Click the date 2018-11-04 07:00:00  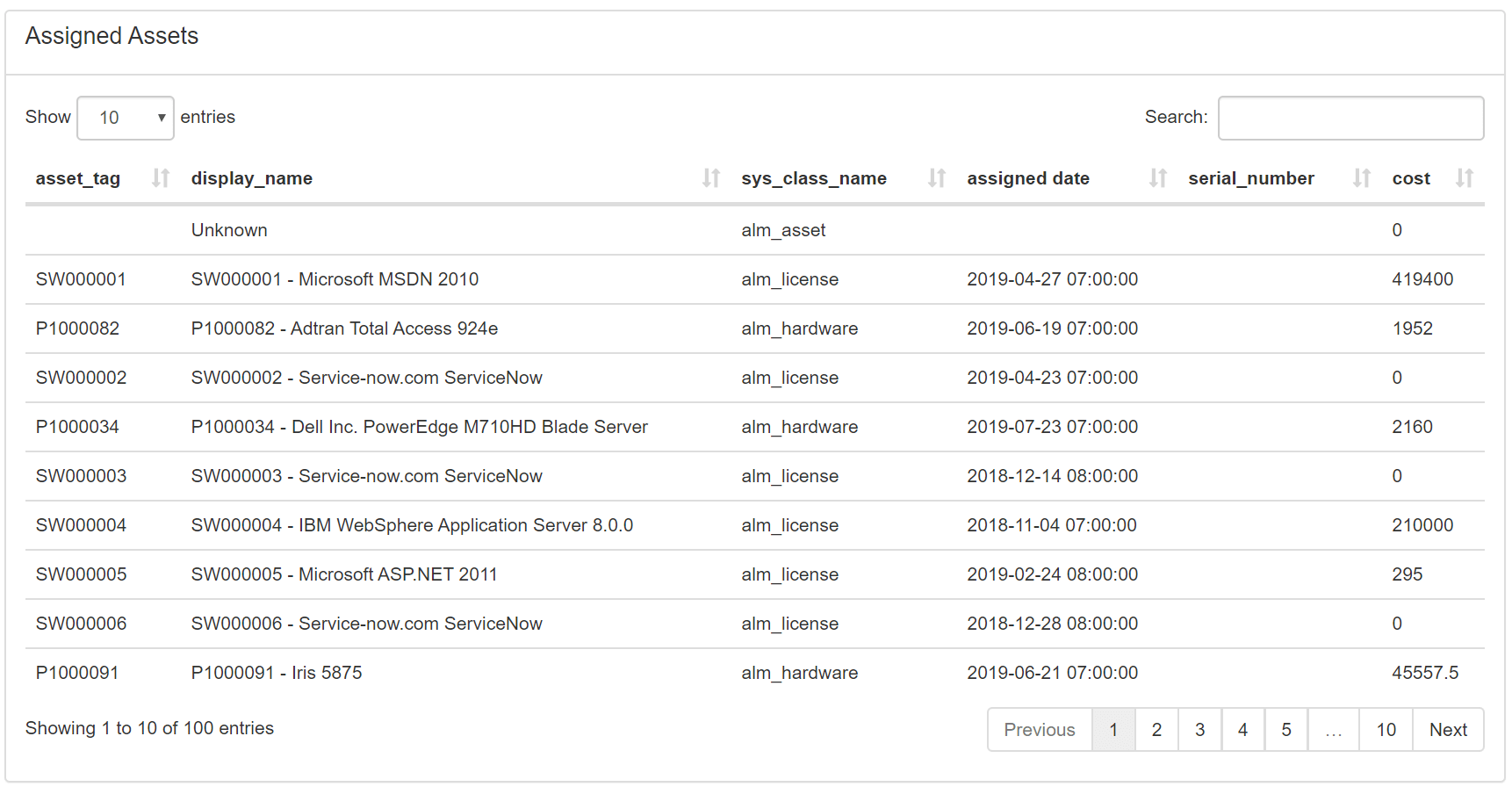1052,525
